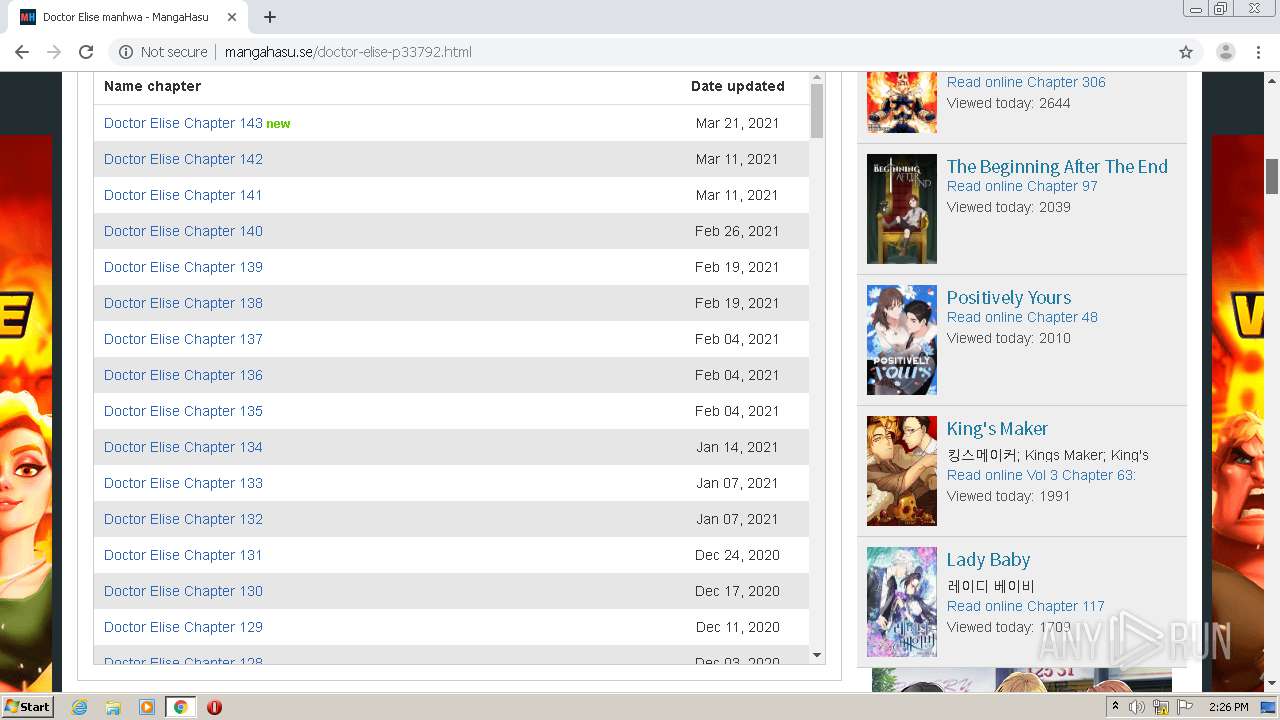Click the Date updated column header
Image resolution: width=1280 pixels, height=720 pixels.
click(738, 86)
